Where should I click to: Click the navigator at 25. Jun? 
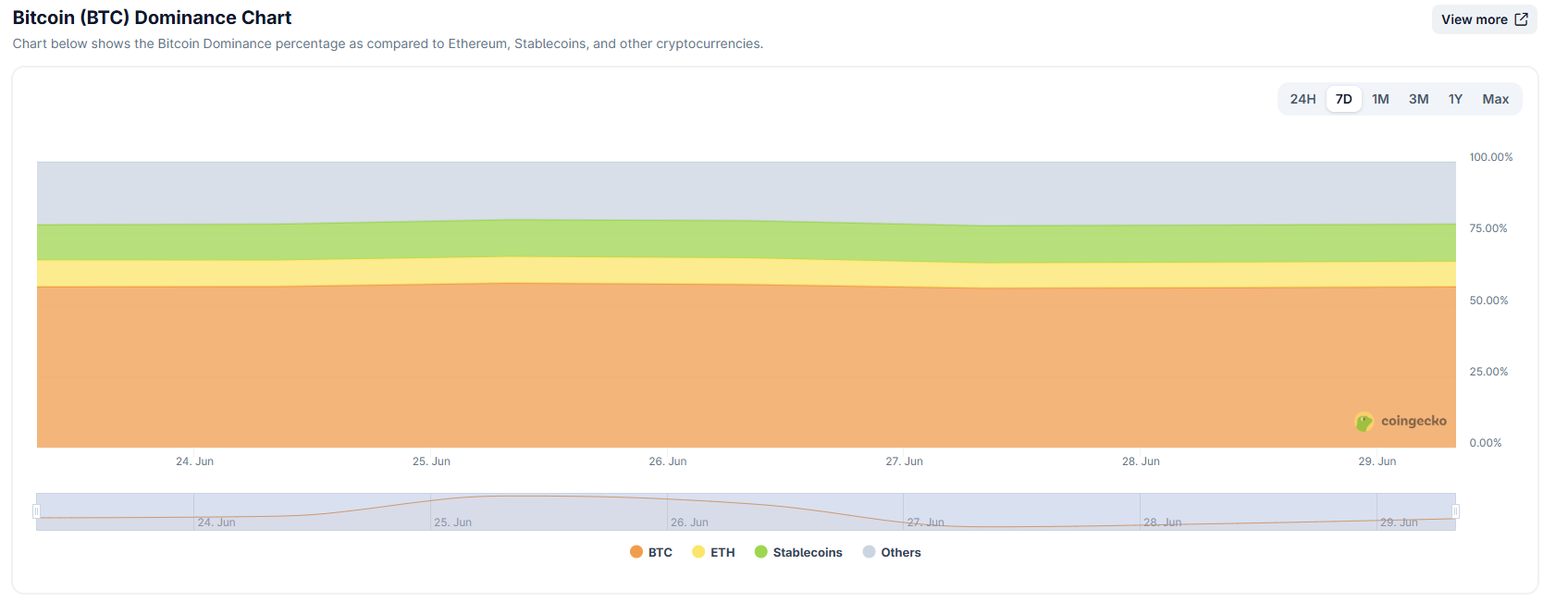coord(452,522)
